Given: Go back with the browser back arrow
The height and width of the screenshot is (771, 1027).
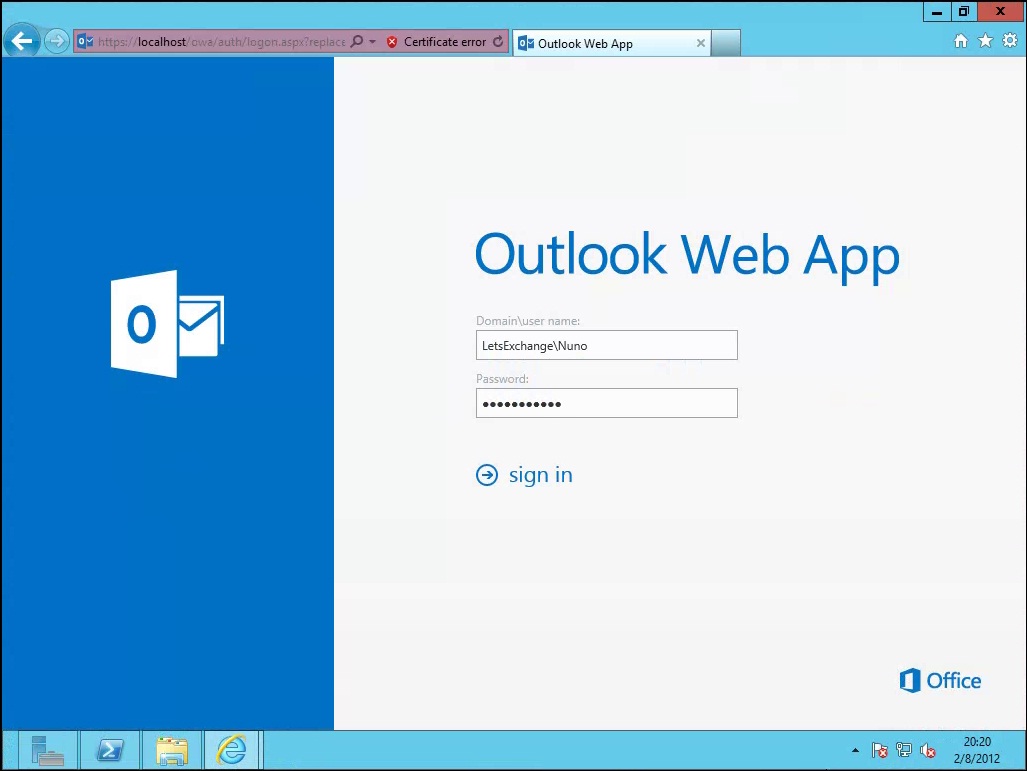Looking at the screenshot, I should click(x=22, y=41).
